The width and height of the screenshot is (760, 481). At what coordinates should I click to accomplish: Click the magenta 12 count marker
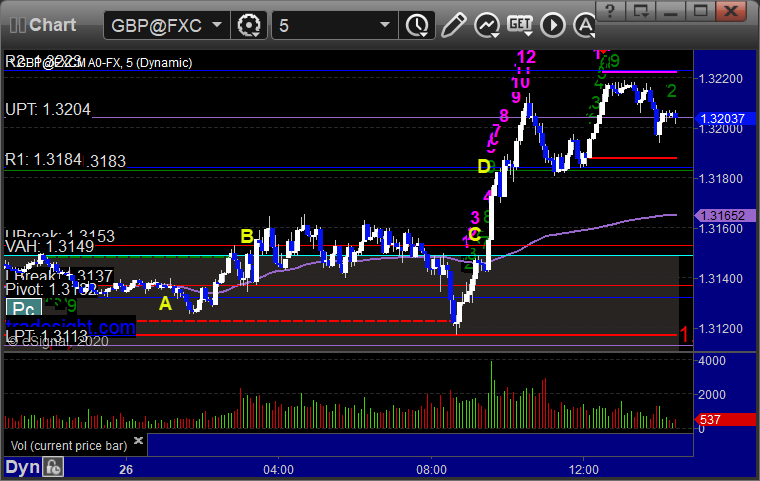526,57
